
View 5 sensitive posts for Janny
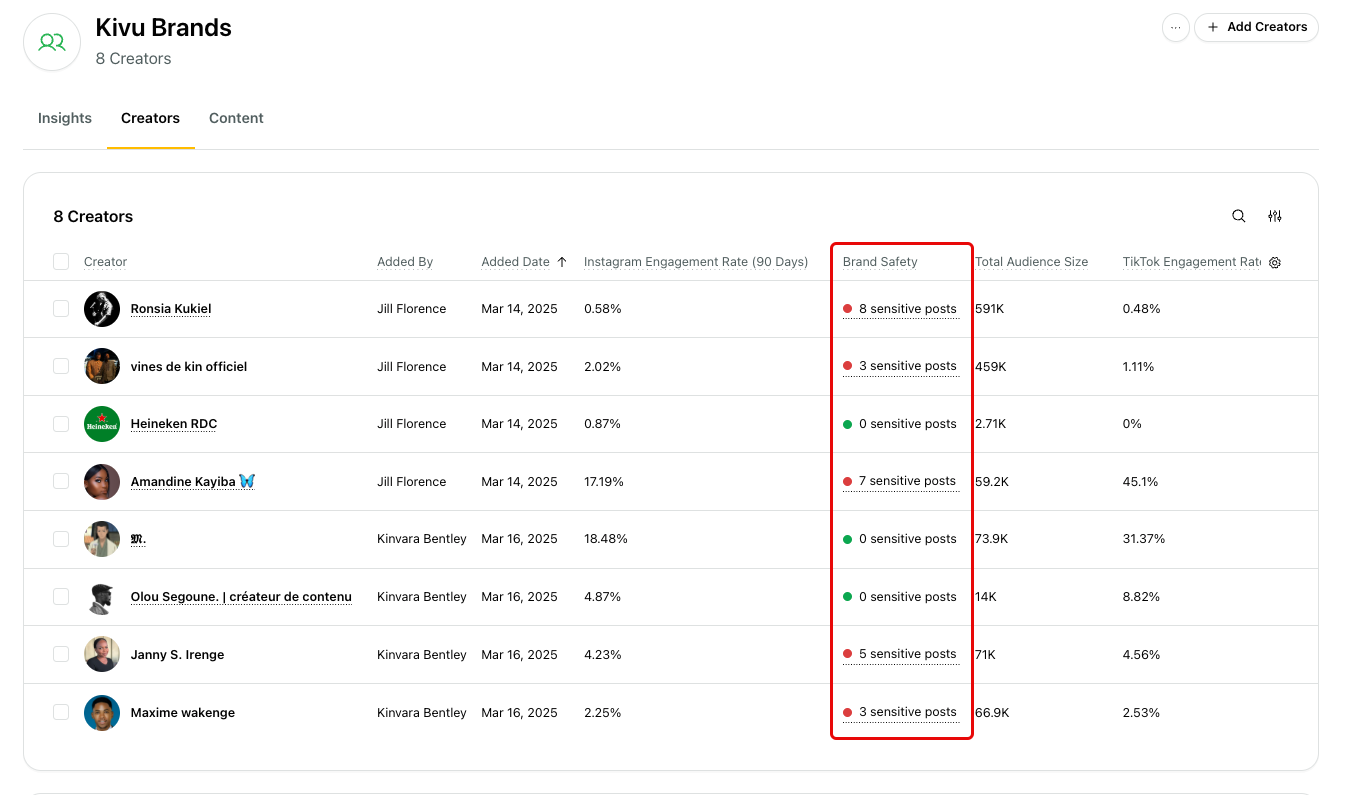(900, 654)
